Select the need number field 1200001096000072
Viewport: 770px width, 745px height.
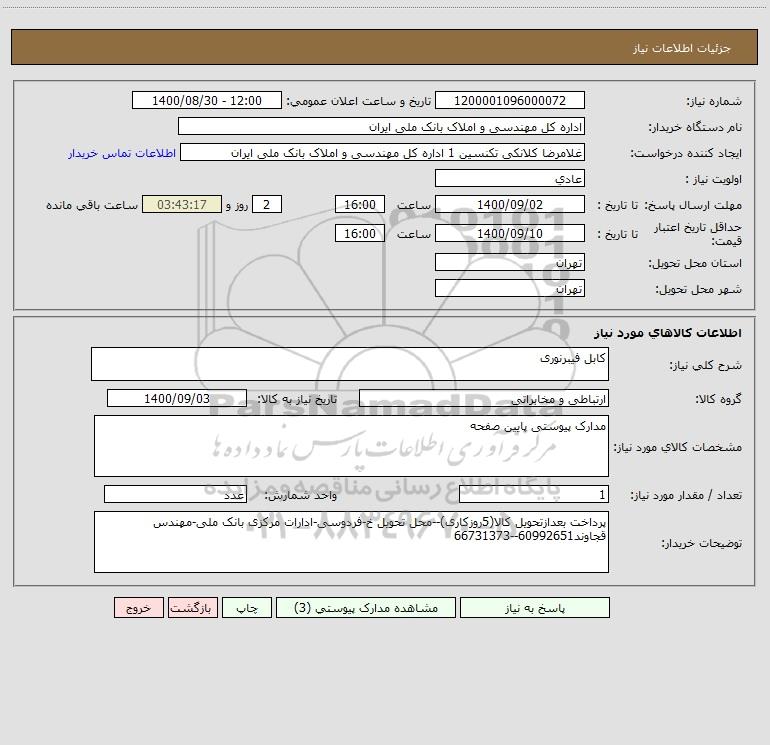pos(510,100)
